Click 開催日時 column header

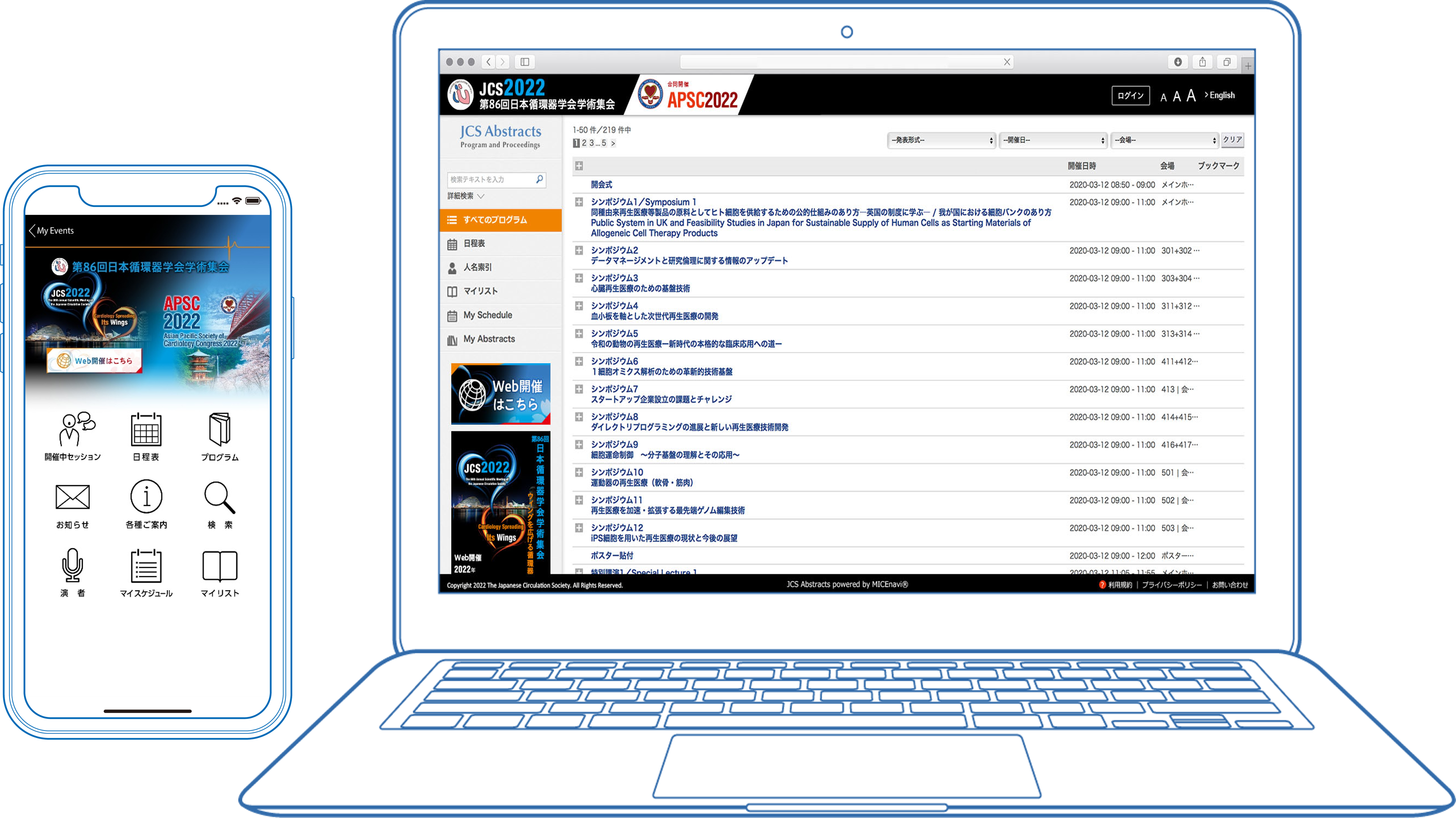tap(1082, 166)
